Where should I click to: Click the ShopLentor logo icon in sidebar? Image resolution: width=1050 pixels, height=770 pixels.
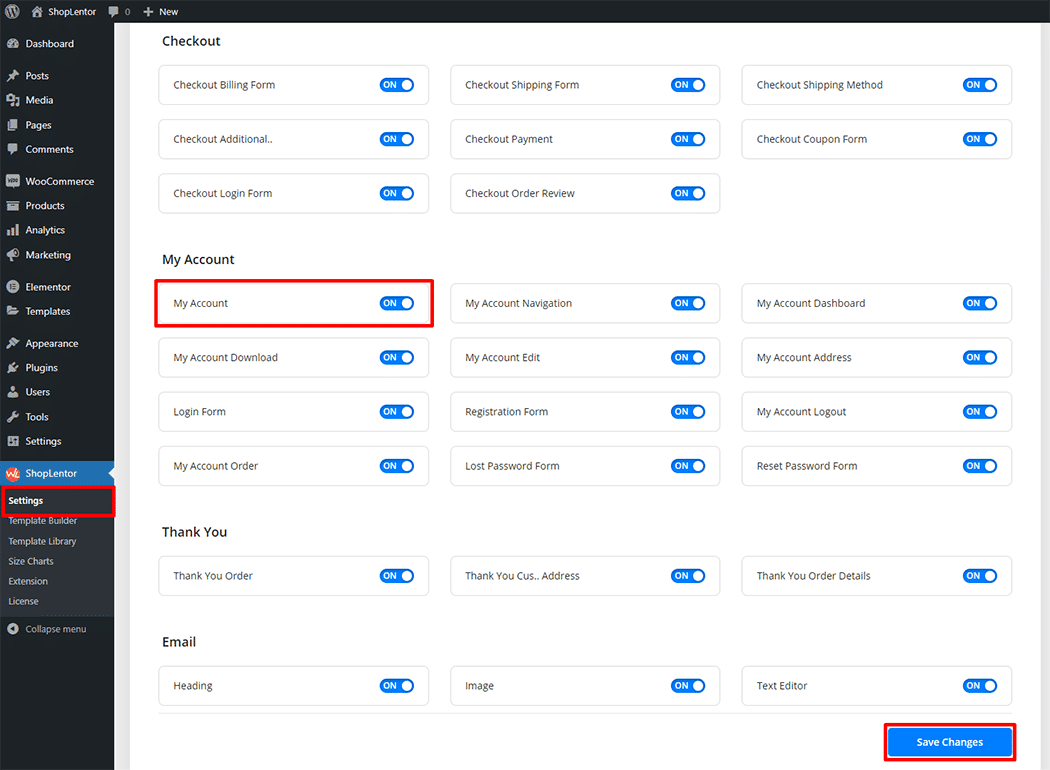[13, 473]
